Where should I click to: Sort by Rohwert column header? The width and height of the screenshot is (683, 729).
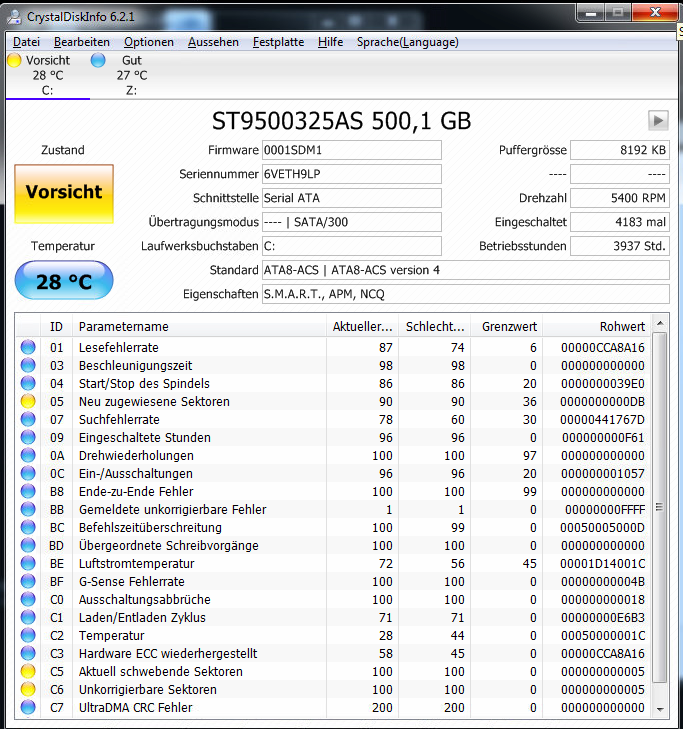597,326
